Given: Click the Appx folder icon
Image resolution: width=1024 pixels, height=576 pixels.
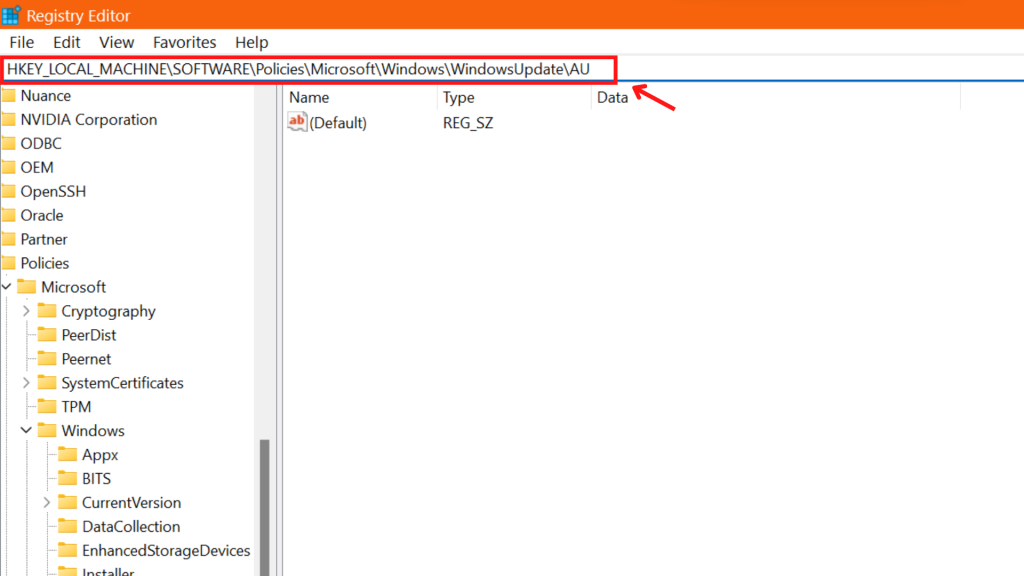Looking at the screenshot, I should 67,455.
